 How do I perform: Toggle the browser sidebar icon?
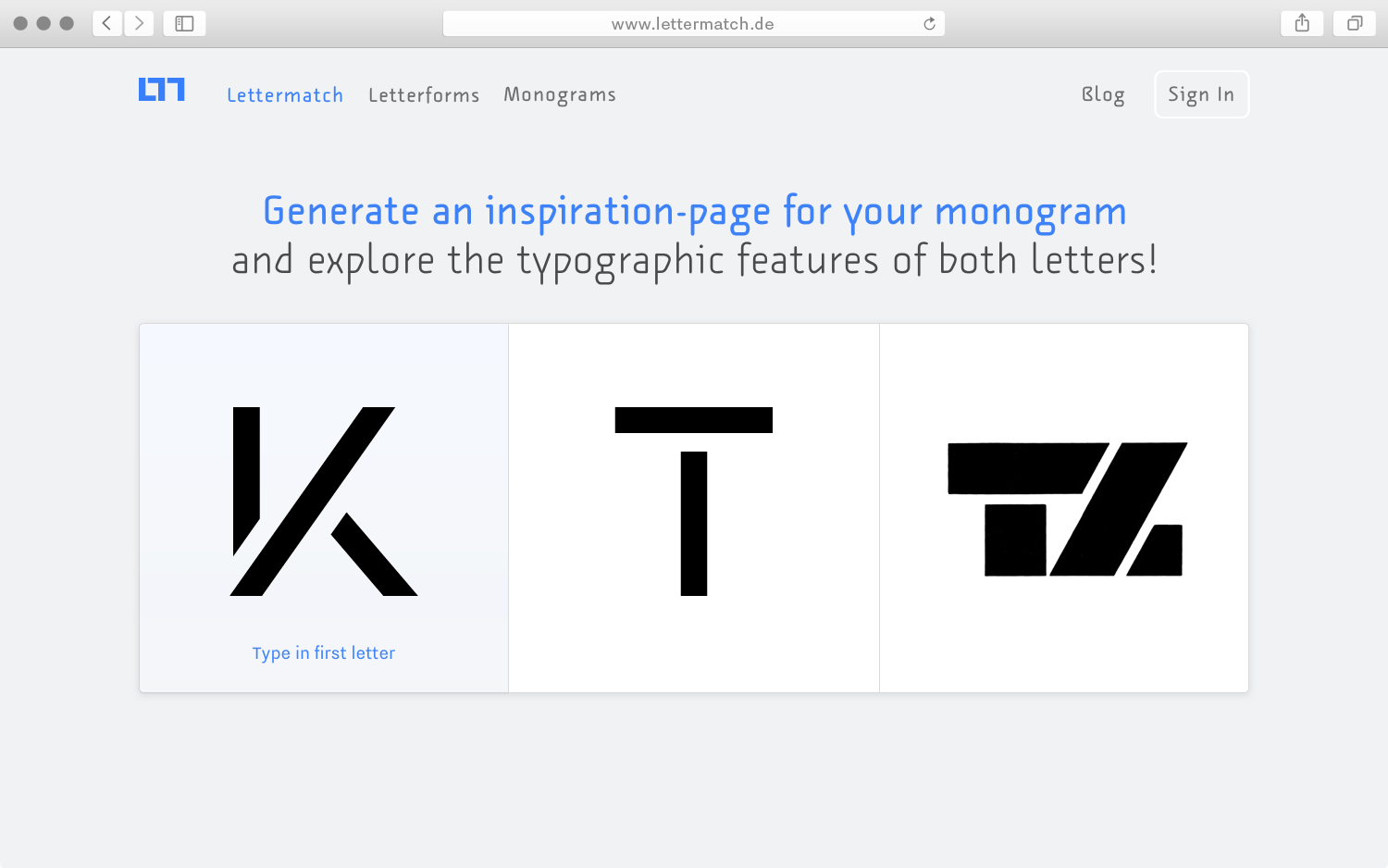click(184, 23)
